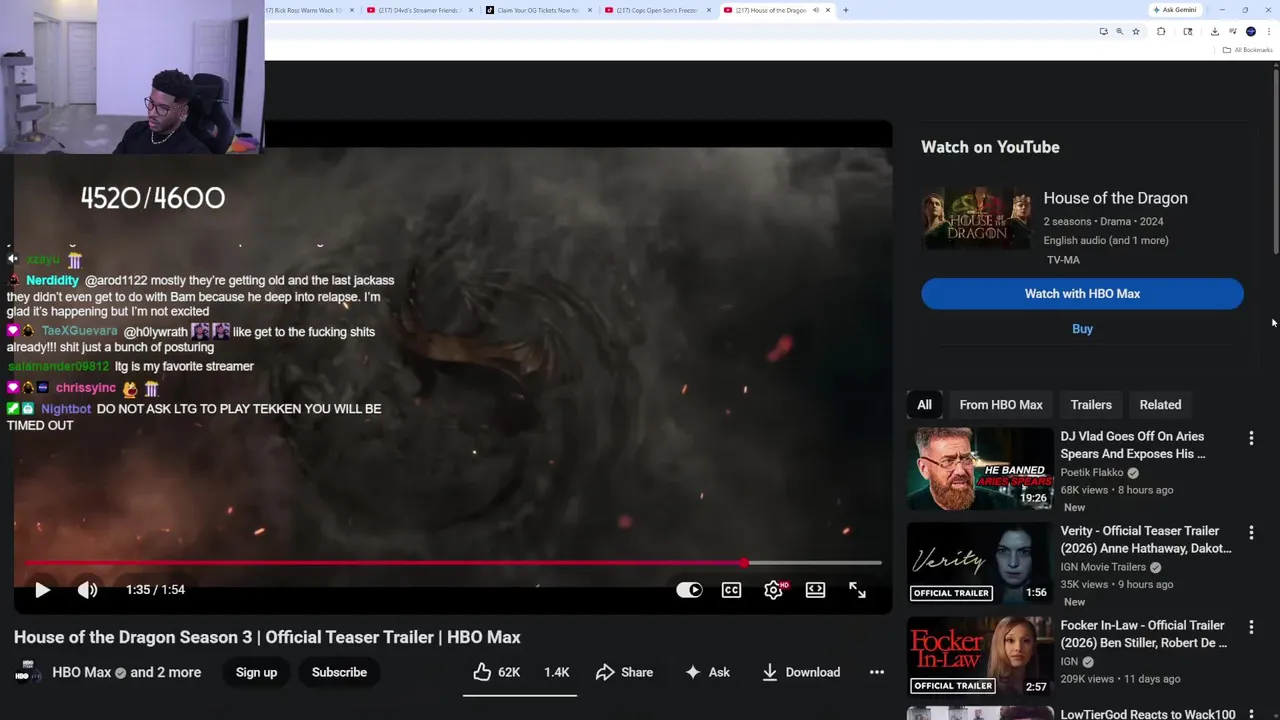Mute the House of the Dragon tab audio
Viewport: 1280px width, 720px height.
tap(816, 10)
